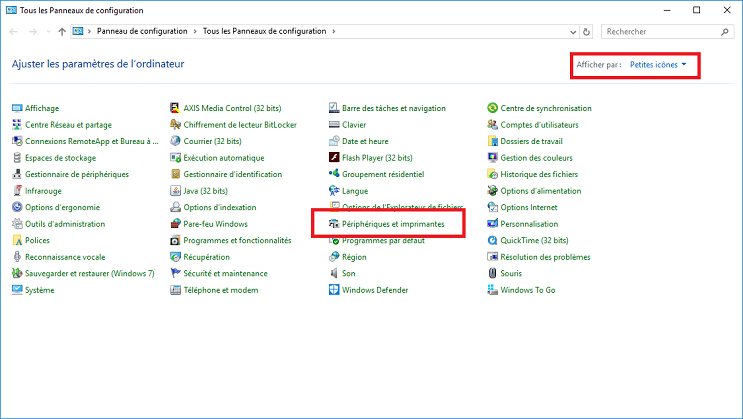Screen dimensions: 743x419
Task: Open the Windows Defender icon
Action: tap(335, 290)
